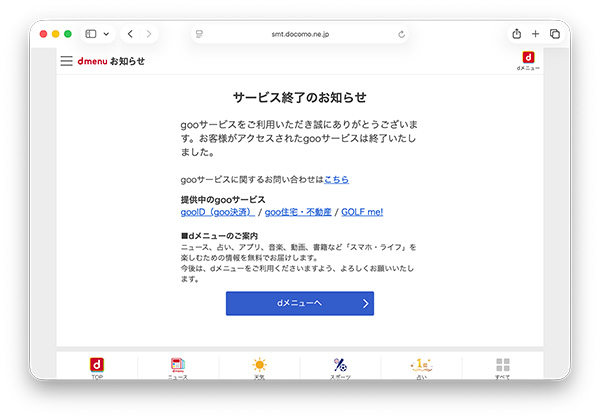The width and height of the screenshot is (600, 419).
Task: Toggle the Safari sidebar
Action: pyautogui.click(x=91, y=34)
